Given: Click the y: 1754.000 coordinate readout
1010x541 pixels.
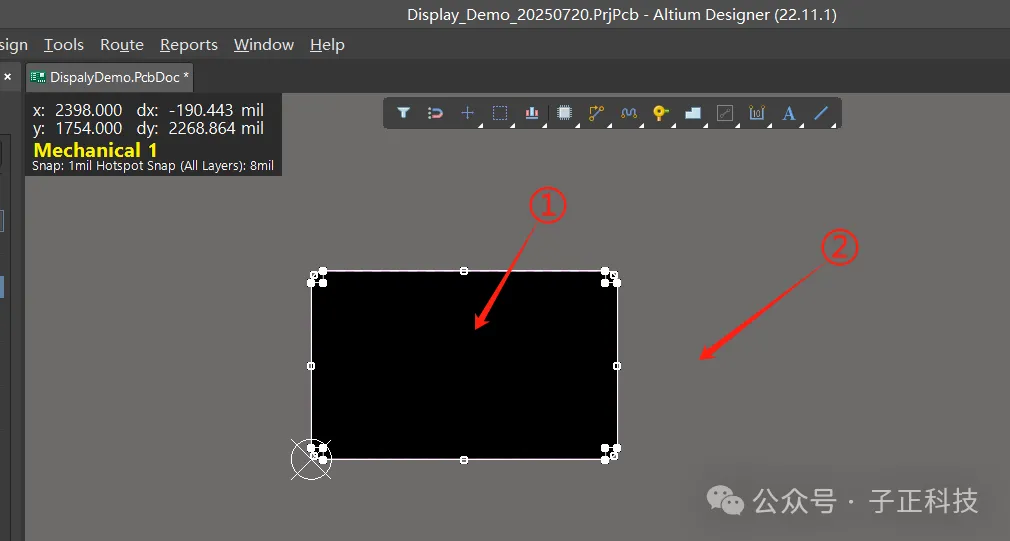Looking at the screenshot, I should click(x=77, y=128).
